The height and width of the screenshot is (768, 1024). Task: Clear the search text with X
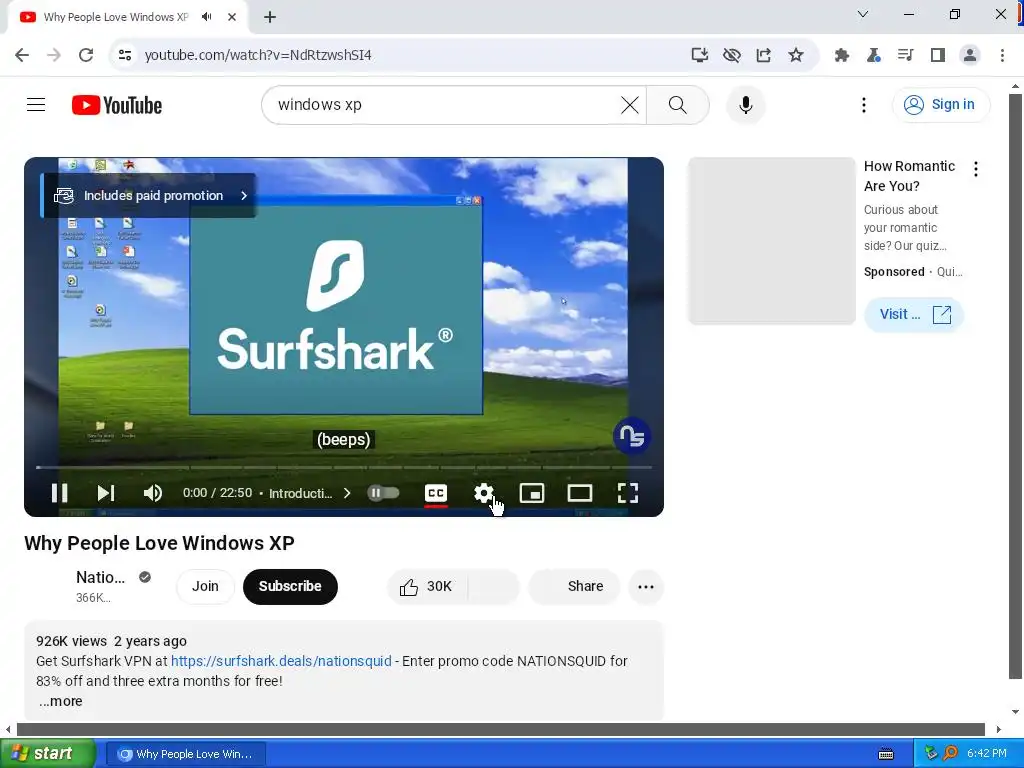[630, 104]
